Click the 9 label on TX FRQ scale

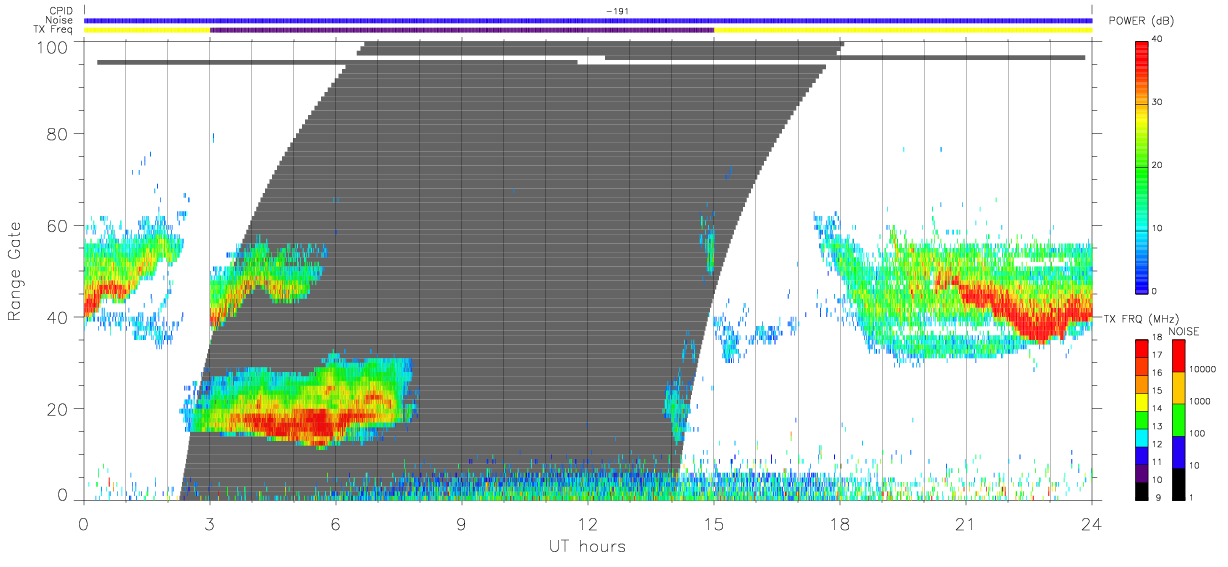(x=1156, y=497)
